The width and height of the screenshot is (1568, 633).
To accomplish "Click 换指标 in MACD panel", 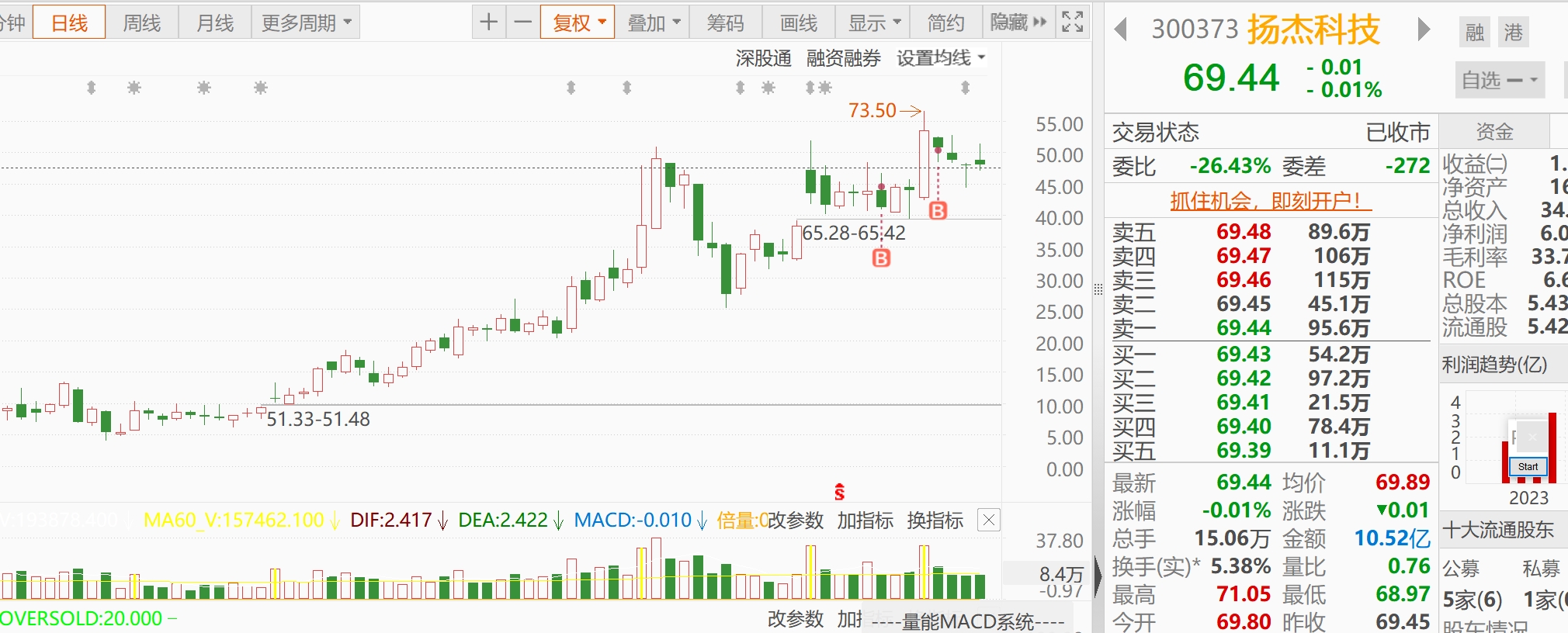I will (935, 521).
